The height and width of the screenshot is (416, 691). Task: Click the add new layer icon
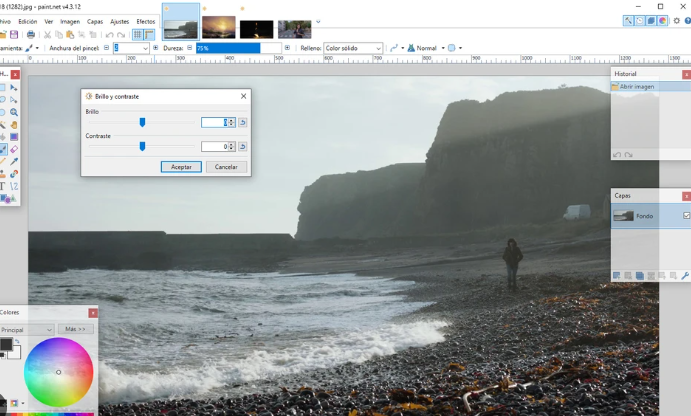tap(617, 276)
